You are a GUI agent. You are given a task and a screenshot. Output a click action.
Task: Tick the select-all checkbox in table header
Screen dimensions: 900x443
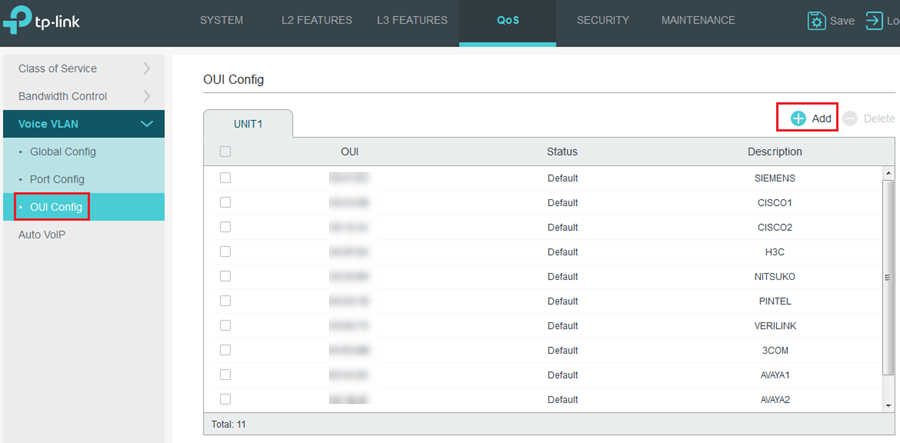pyautogui.click(x=225, y=152)
